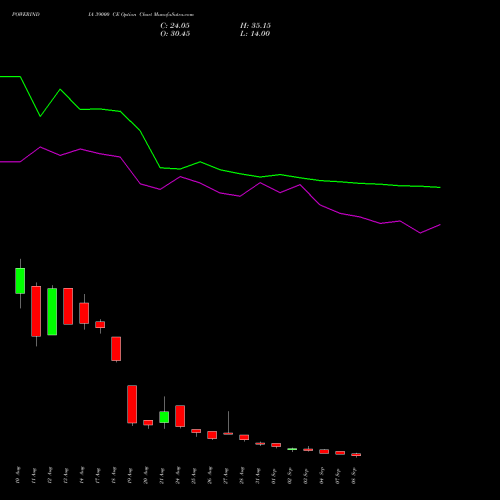This screenshot has width=500, height=500.
Task: Select the 04 Sep date label
Action: pyautogui.click(x=322, y=475)
